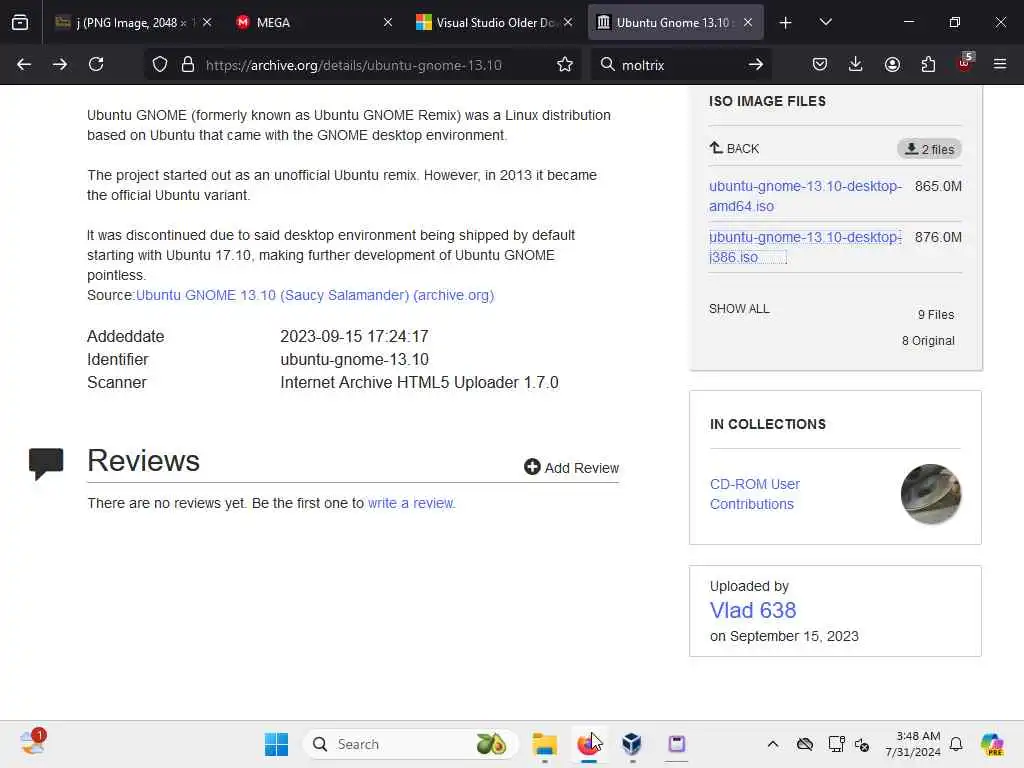Open the weather widget on the taskbar

tap(32, 743)
